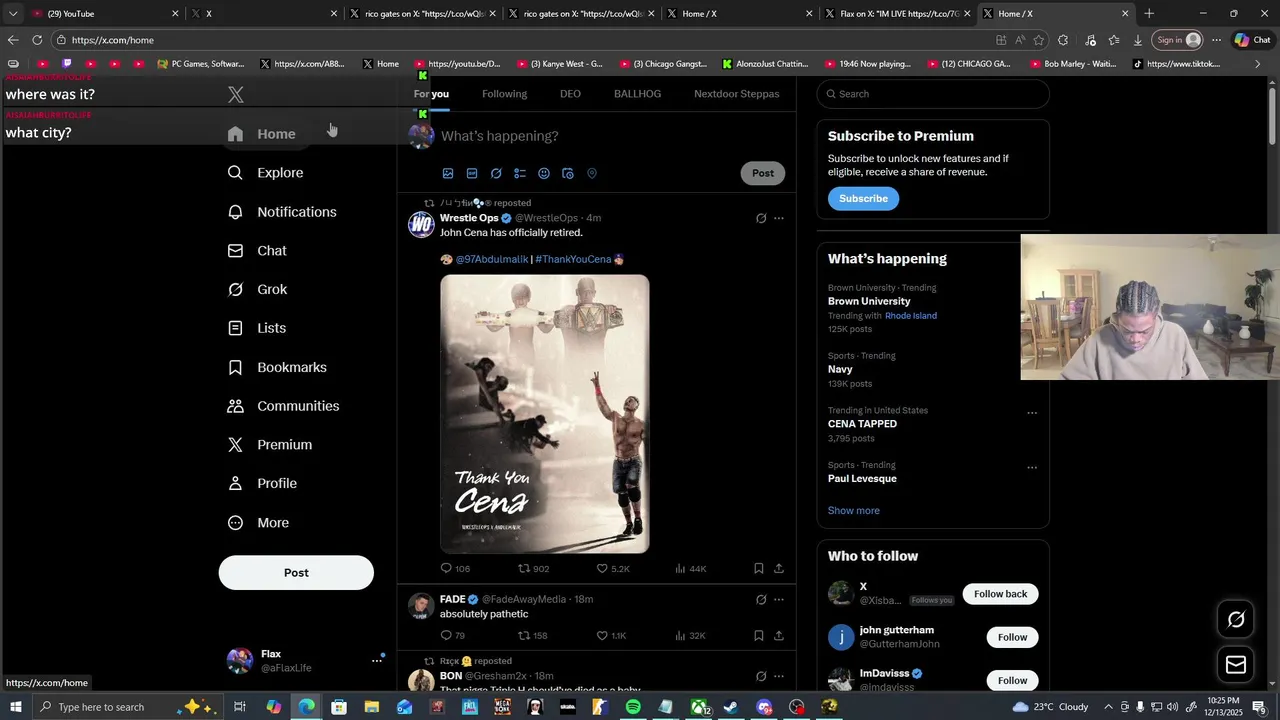Open Edge downloads icon

click(x=1138, y=40)
